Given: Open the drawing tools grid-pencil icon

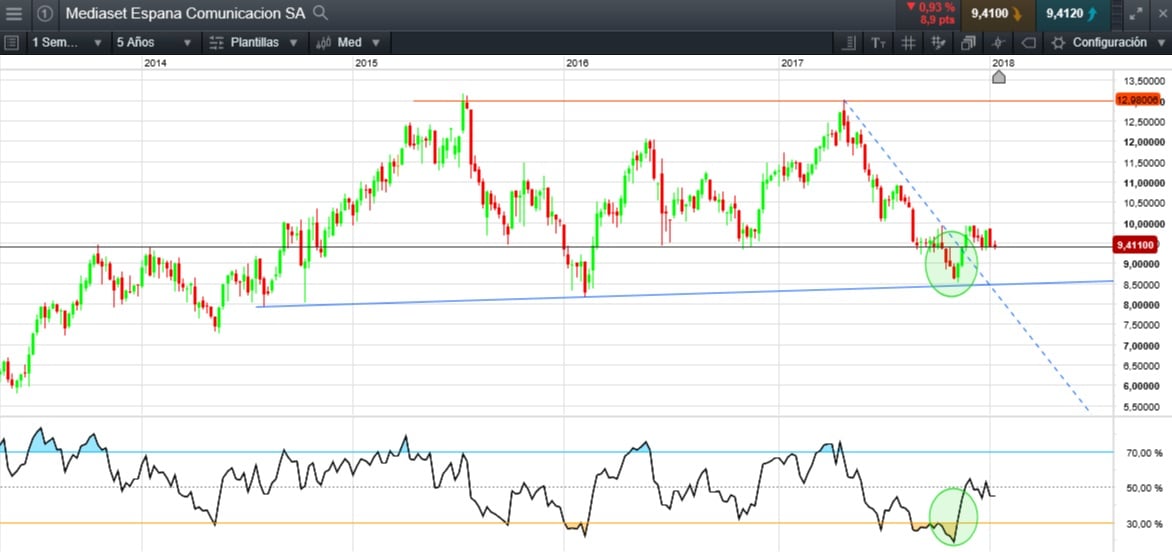Looking at the screenshot, I should 938,43.
